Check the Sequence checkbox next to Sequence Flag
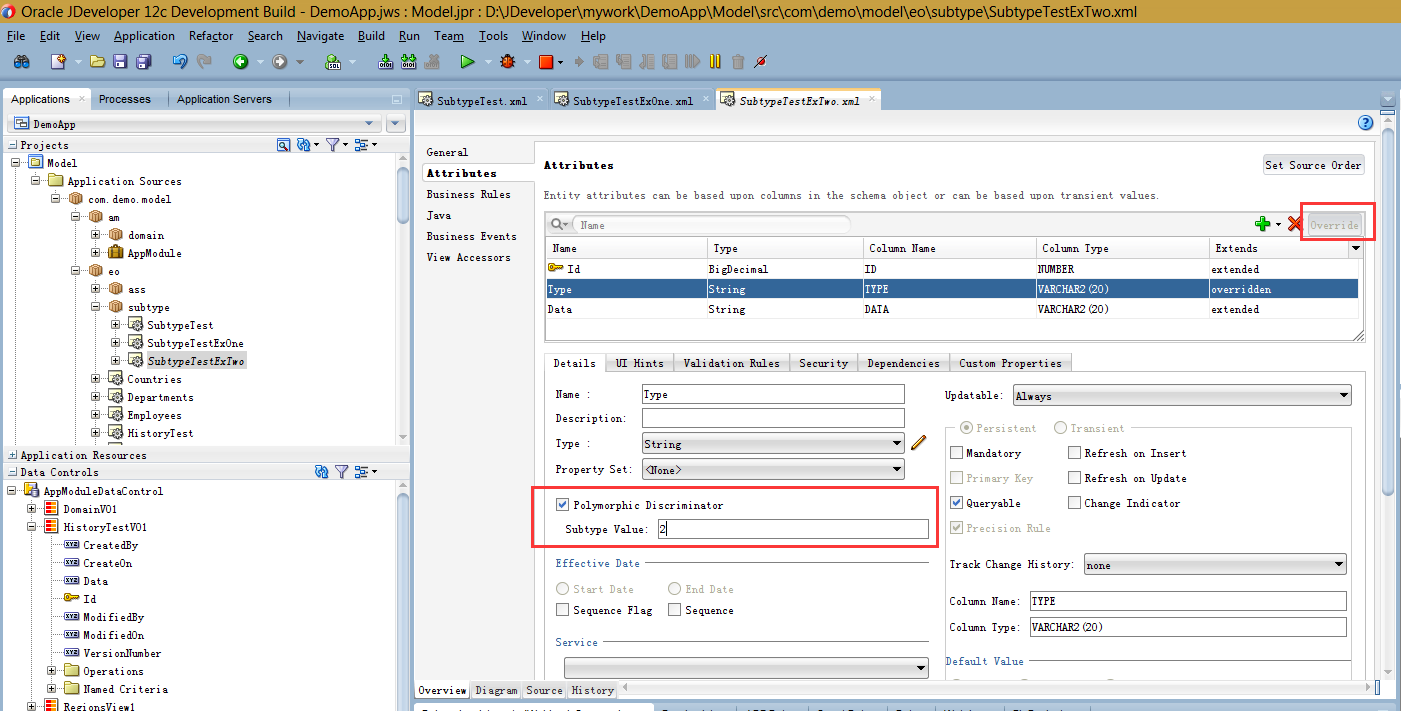Screen dimensions: 1401x711 (x=674, y=610)
